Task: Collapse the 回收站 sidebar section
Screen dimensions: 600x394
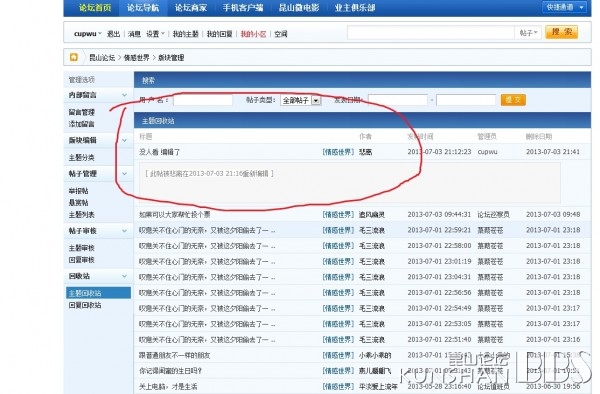Action: coord(124,276)
